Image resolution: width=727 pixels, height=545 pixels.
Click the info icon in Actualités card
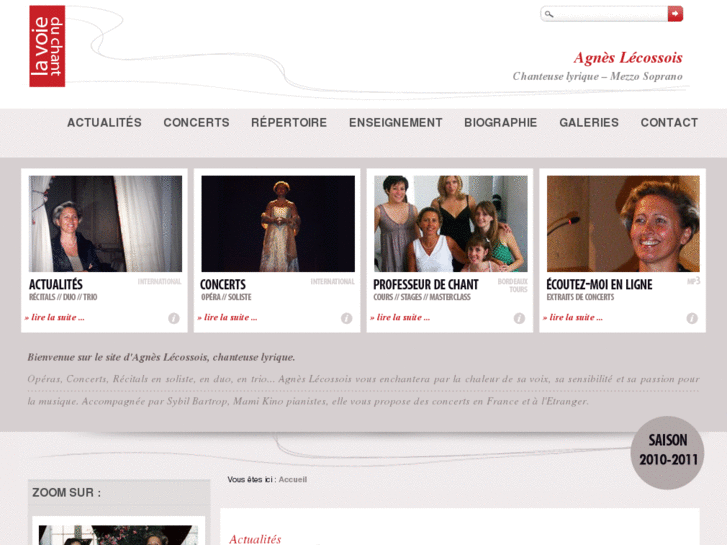174,318
